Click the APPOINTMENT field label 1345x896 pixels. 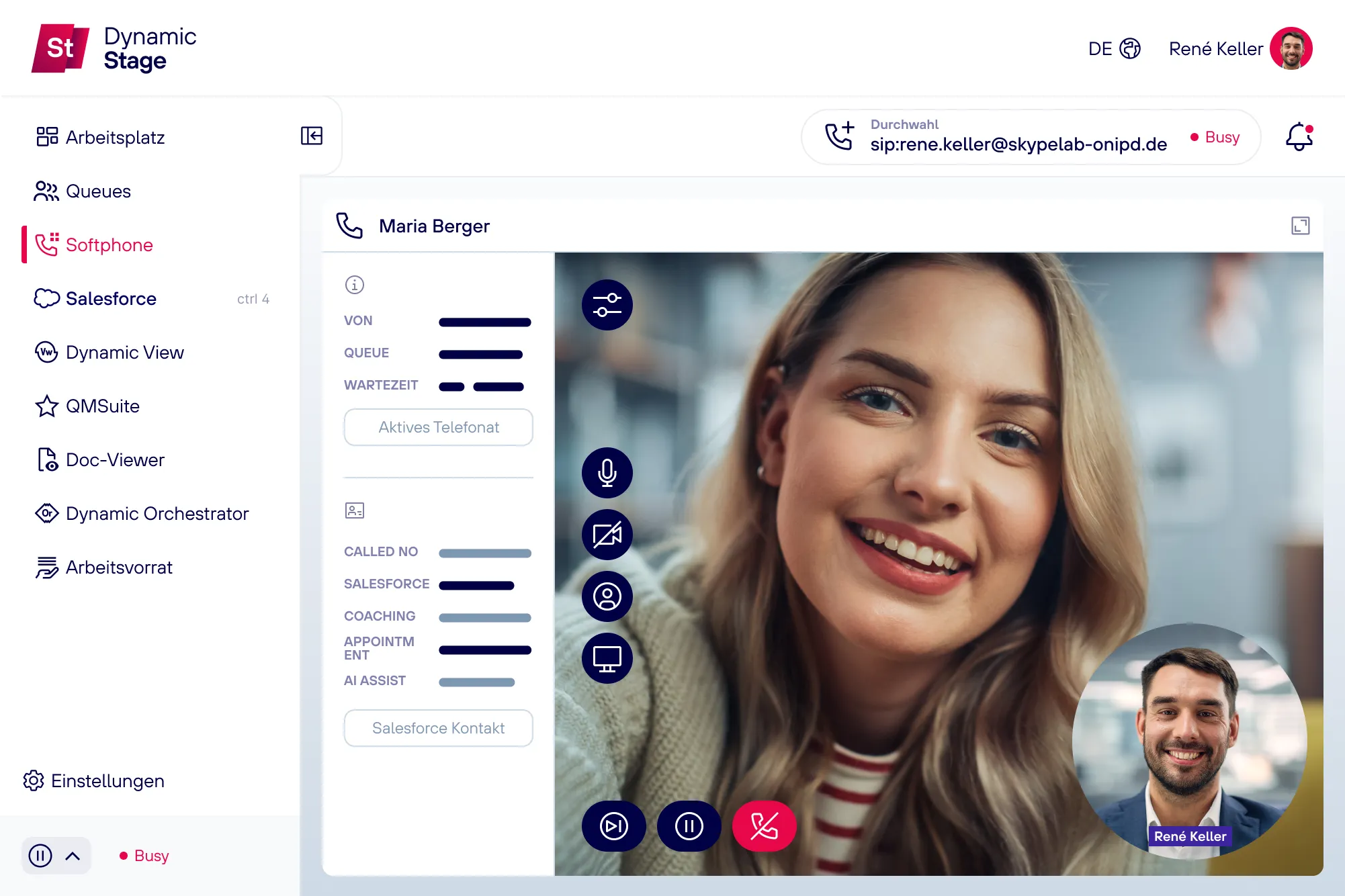tap(379, 648)
